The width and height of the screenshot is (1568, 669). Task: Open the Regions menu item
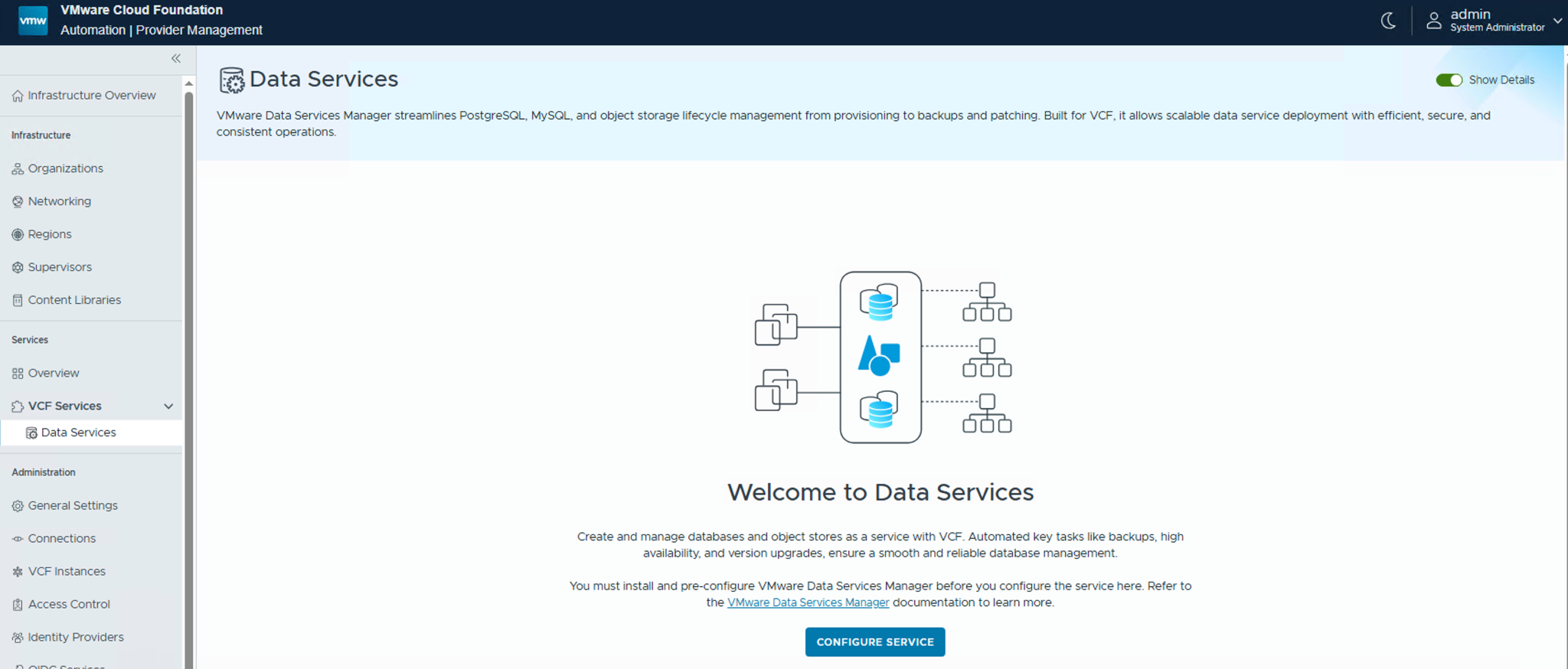tap(50, 234)
